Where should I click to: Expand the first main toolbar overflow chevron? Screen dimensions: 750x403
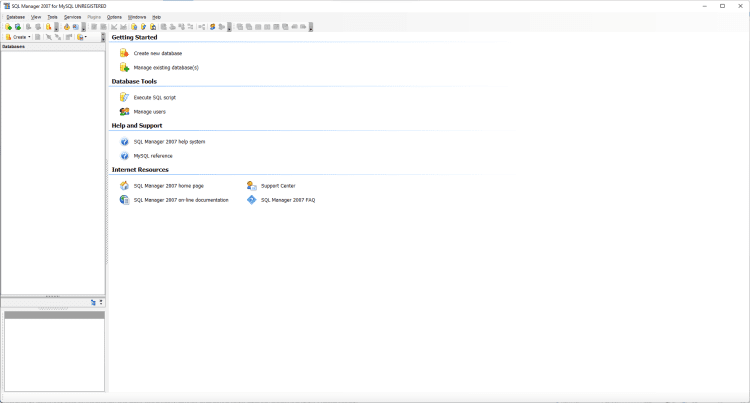[x=56, y=27]
